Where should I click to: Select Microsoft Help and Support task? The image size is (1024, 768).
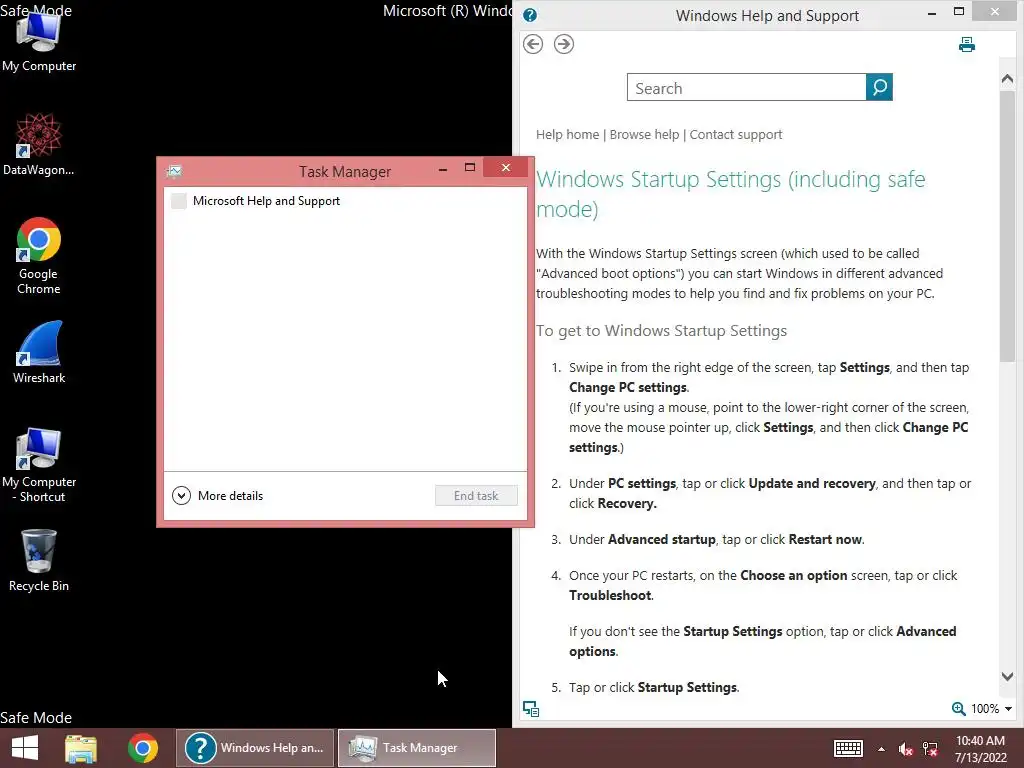345,201
